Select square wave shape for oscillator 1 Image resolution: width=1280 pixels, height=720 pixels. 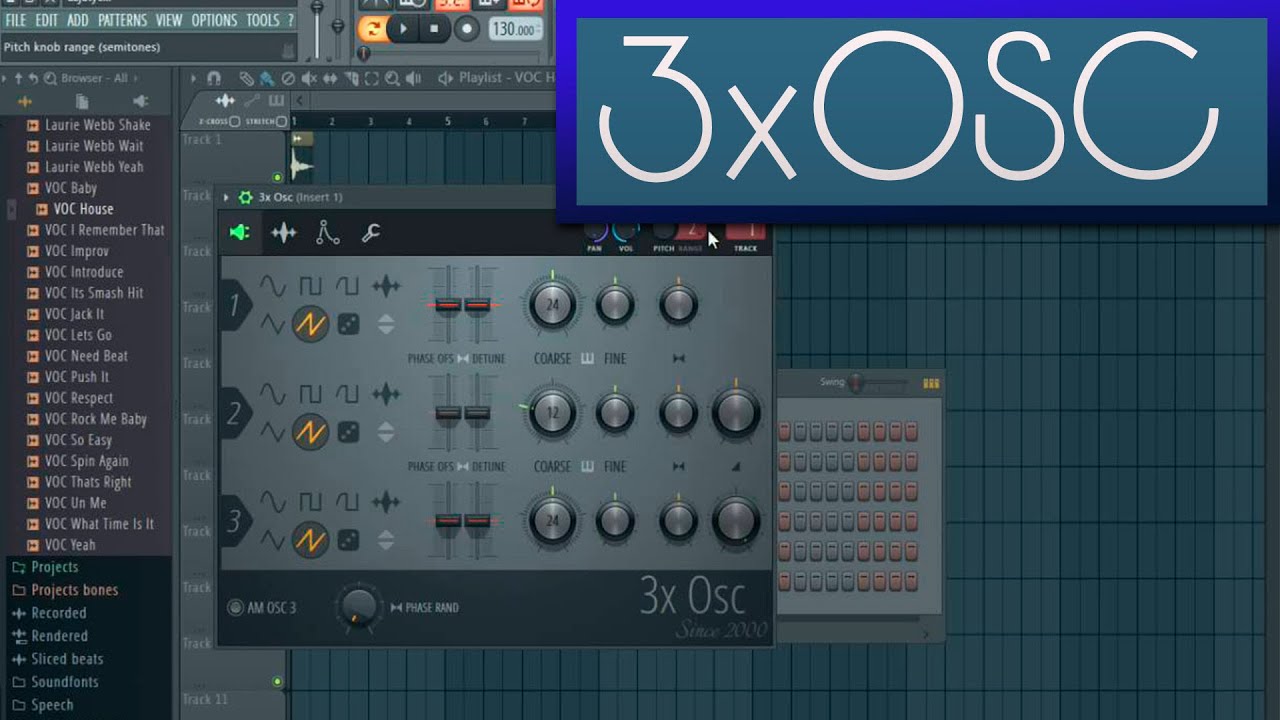(x=310, y=286)
